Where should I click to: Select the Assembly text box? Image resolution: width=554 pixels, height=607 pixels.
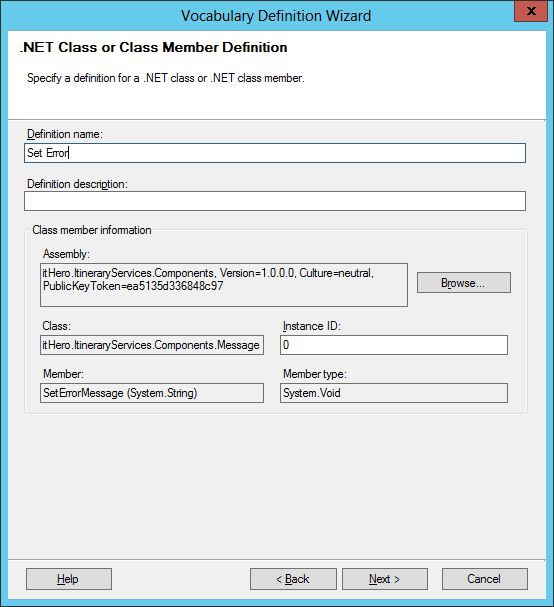tap(224, 285)
